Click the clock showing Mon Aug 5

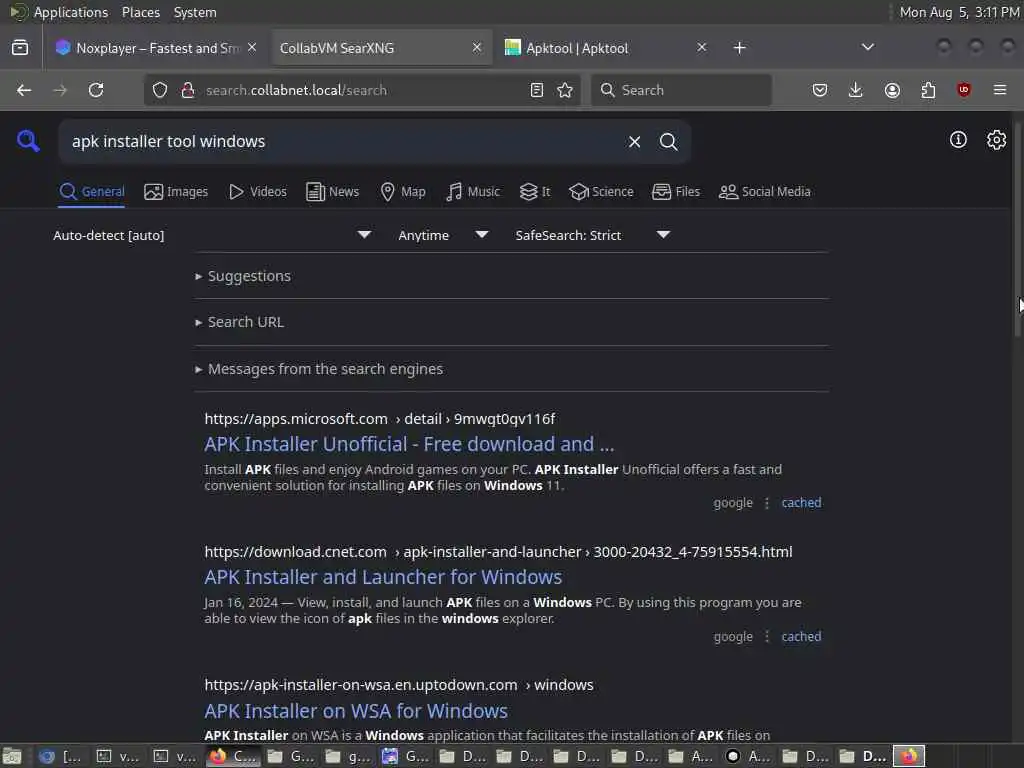pyautogui.click(x=959, y=12)
